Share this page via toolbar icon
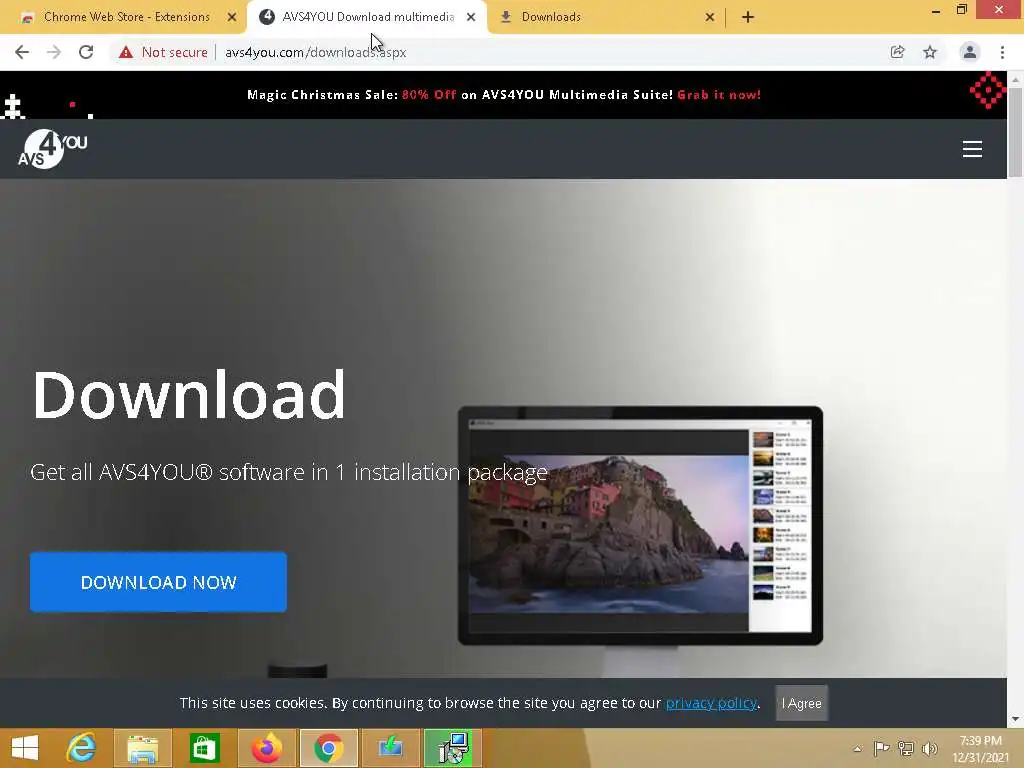Screen dimensions: 1024x768 click(x=897, y=52)
